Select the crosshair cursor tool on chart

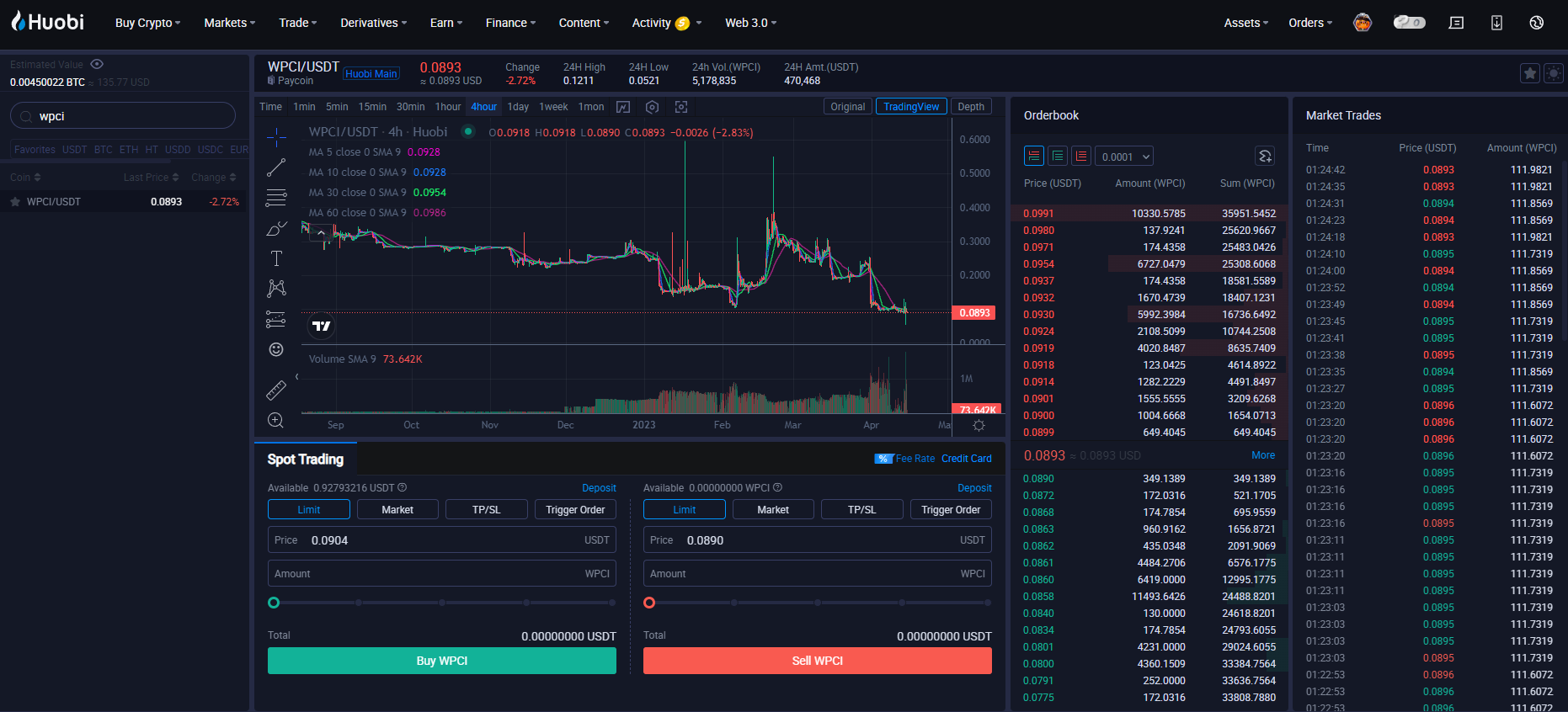276,137
